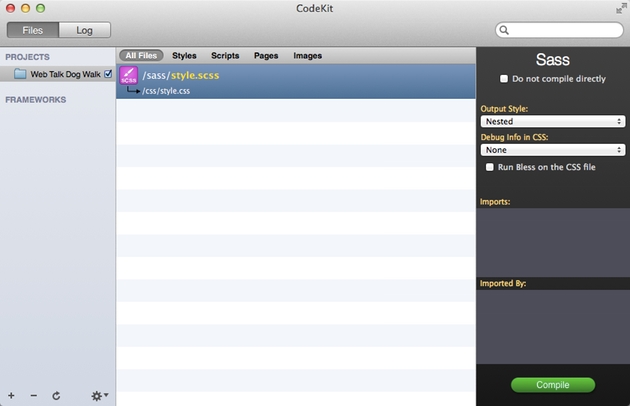Viewport: 630px width, 406px height.
Task: Click the FRAMEWORKS section header
Action: click(x=36, y=100)
